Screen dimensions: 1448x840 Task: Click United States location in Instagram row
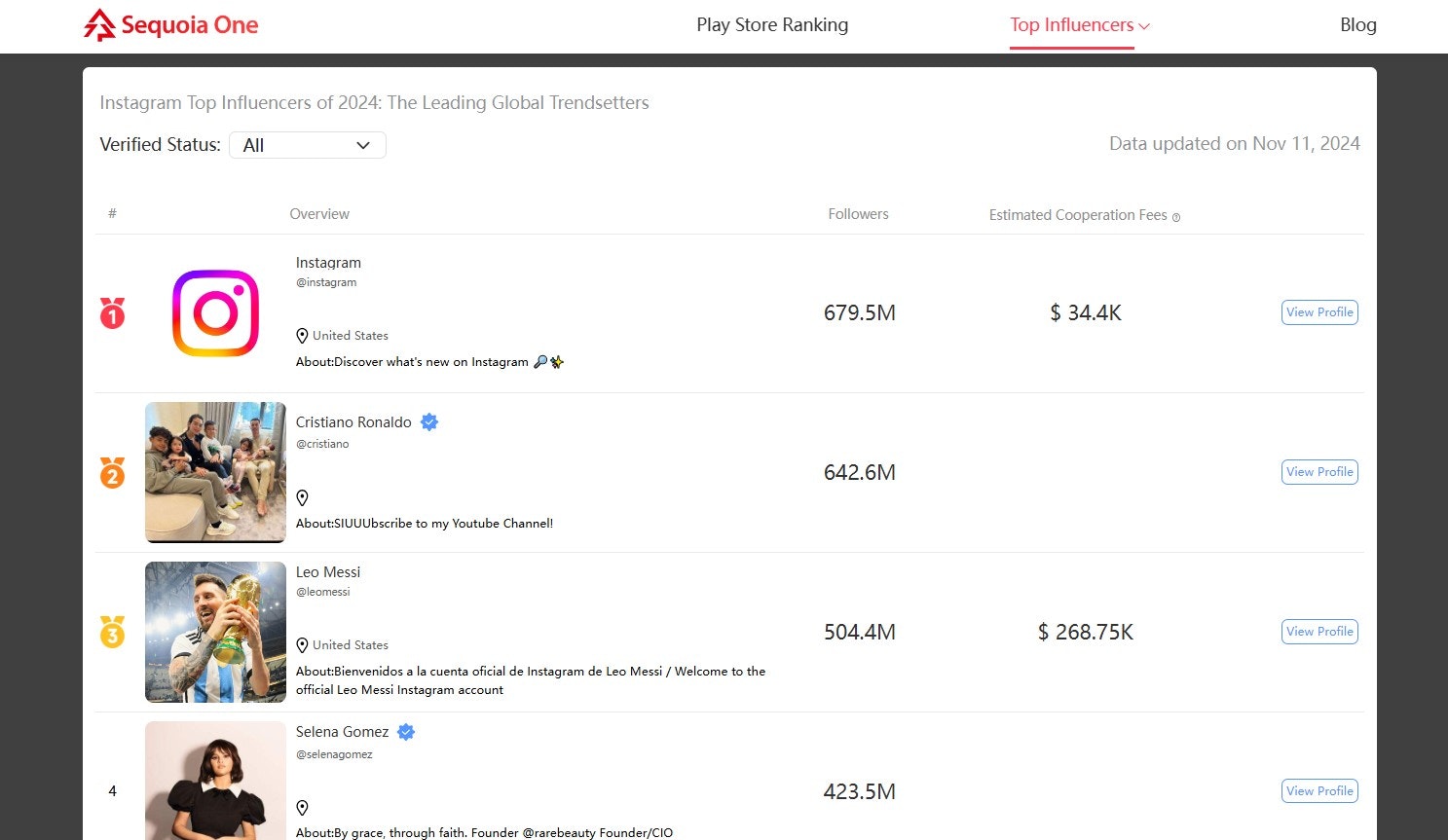pos(351,336)
